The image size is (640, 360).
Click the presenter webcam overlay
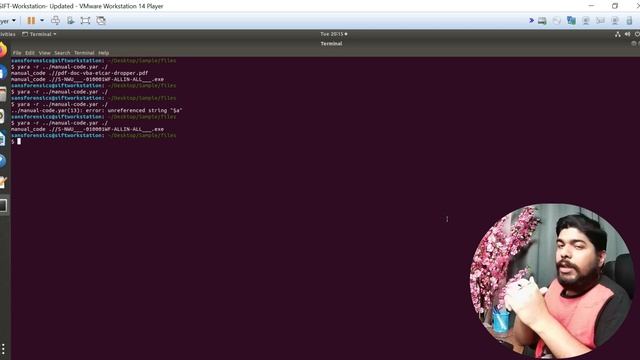coord(551,281)
